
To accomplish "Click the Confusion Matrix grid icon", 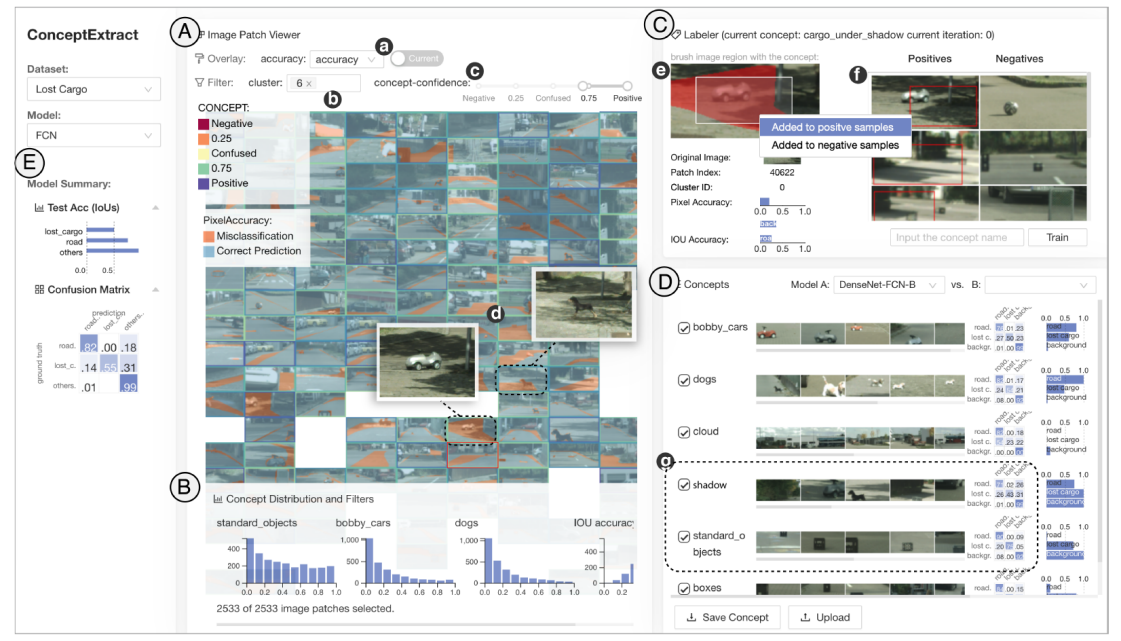I will click(x=39, y=289).
